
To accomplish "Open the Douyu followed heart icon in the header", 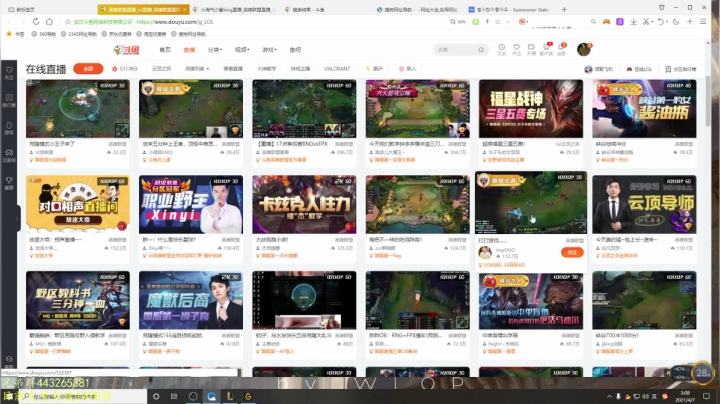I will (x=517, y=49).
